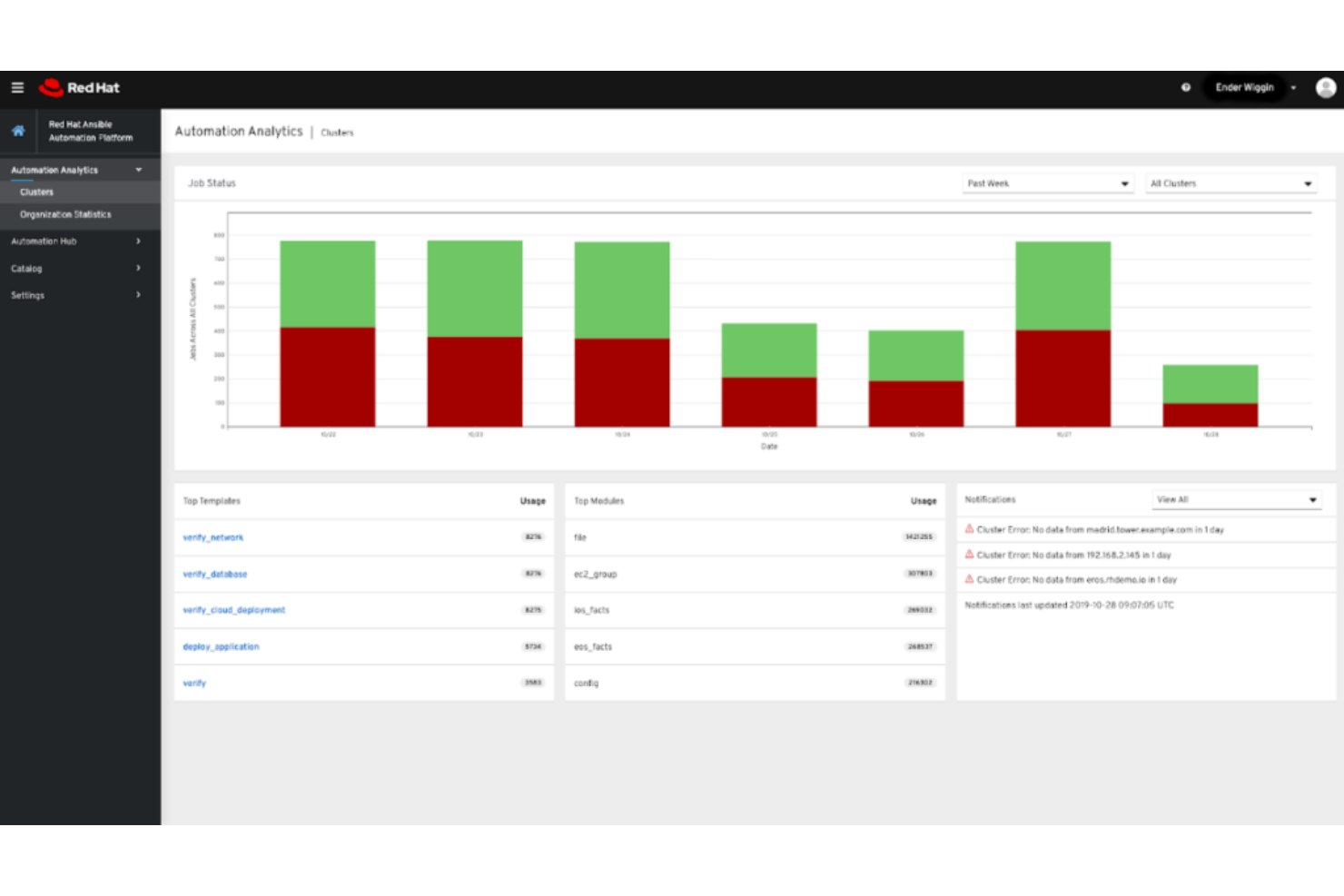Image resolution: width=1344 pixels, height=896 pixels.
Task: Click the Job Status panel title
Action: click(212, 183)
